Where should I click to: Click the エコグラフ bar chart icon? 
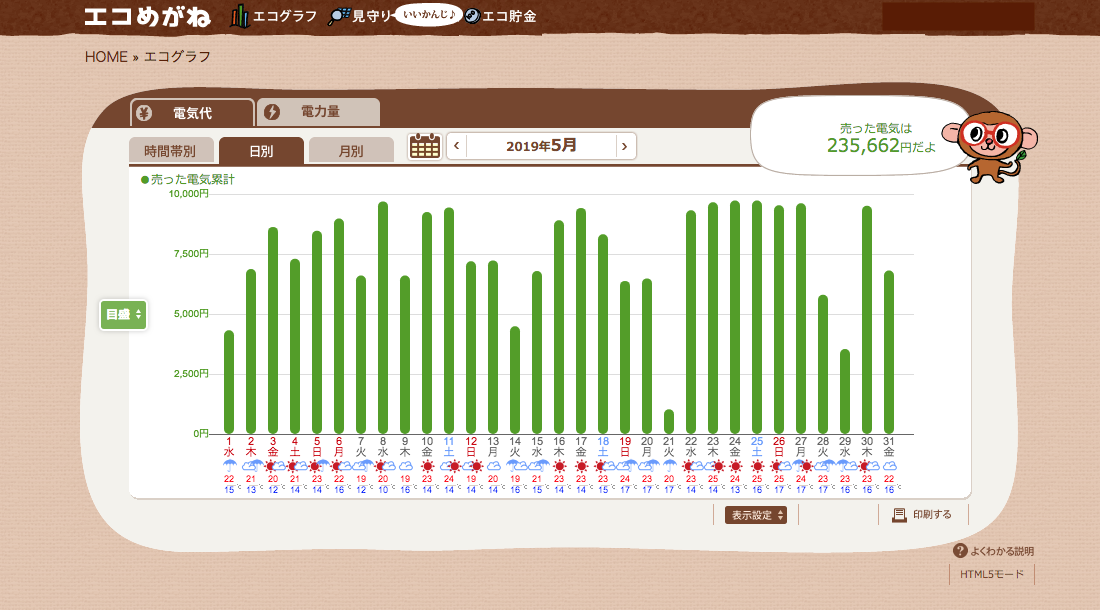pos(240,15)
